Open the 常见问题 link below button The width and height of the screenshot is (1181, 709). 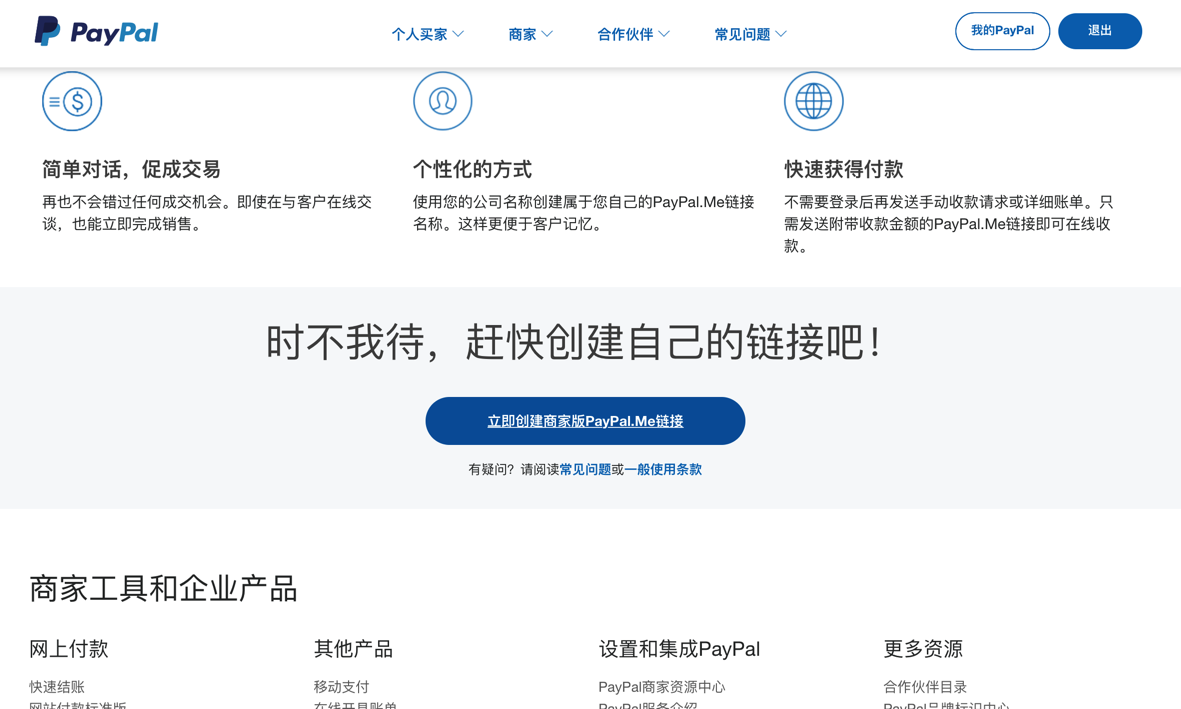click(585, 469)
